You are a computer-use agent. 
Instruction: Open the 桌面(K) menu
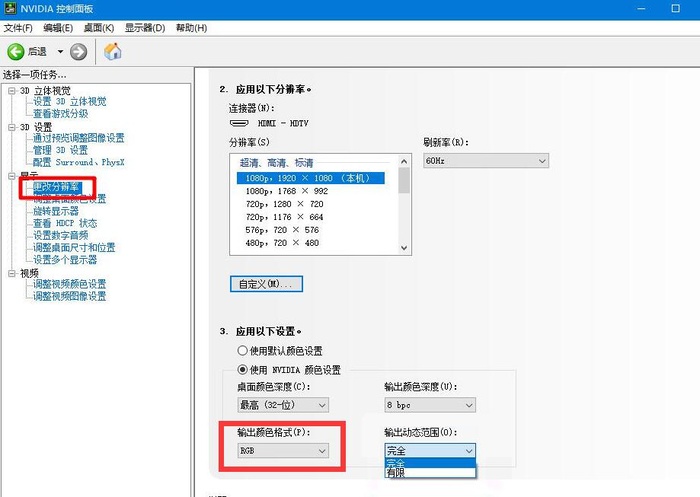99,28
